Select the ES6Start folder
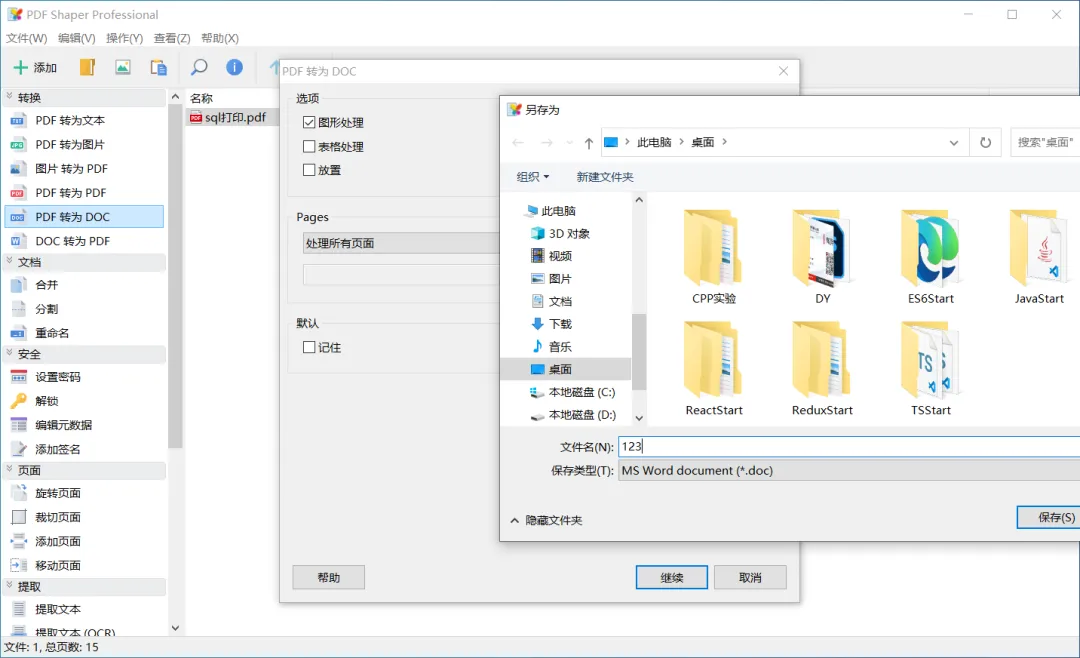Image resolution: width=1080 pixels, height=658 pixels. coord(931,258)
